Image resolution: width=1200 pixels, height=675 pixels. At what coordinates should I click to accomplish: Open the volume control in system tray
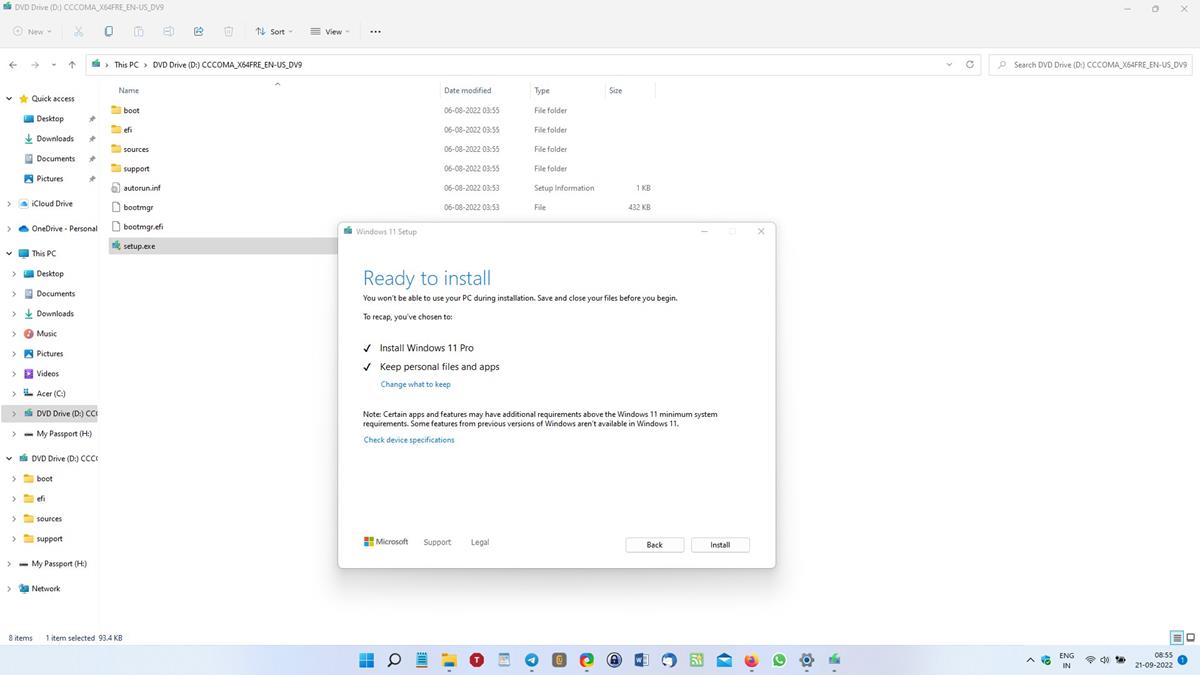point(1105,660)
